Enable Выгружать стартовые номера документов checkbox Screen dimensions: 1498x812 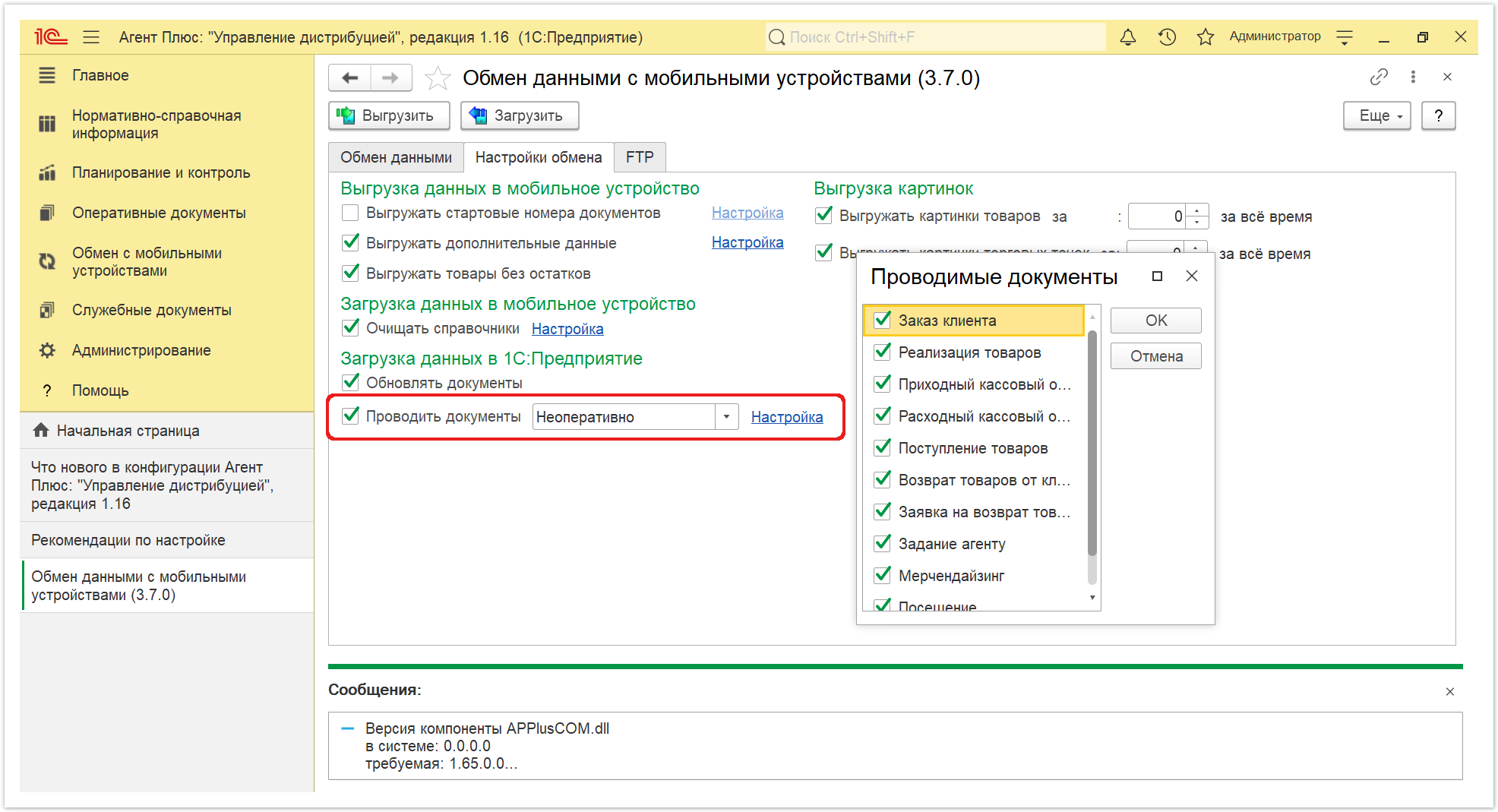(350, 213)
